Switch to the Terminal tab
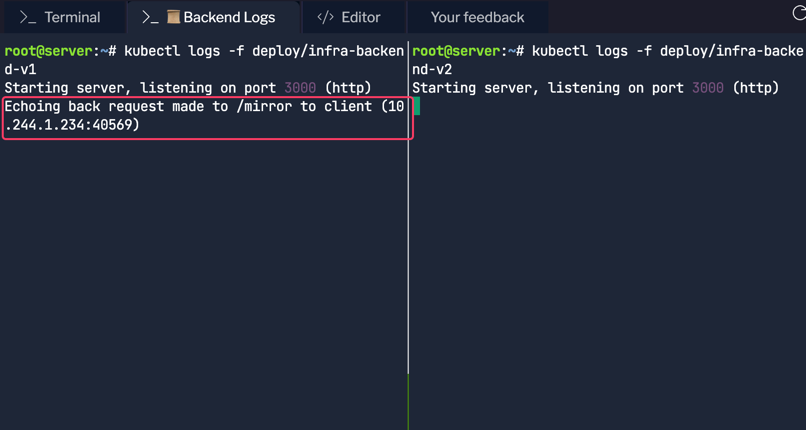Image resolution: width=806 pixels, height=430 pixels. click(x=61, y=17)
